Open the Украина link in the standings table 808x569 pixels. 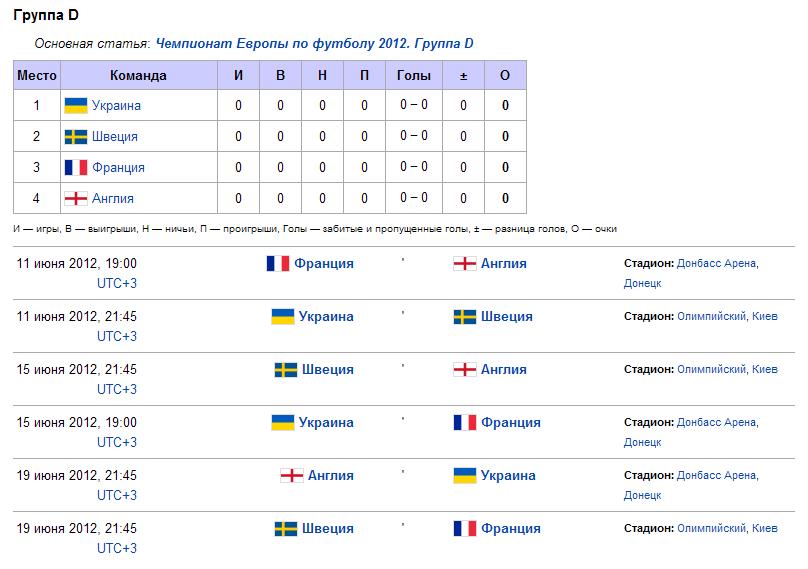[x=116, y=105]
